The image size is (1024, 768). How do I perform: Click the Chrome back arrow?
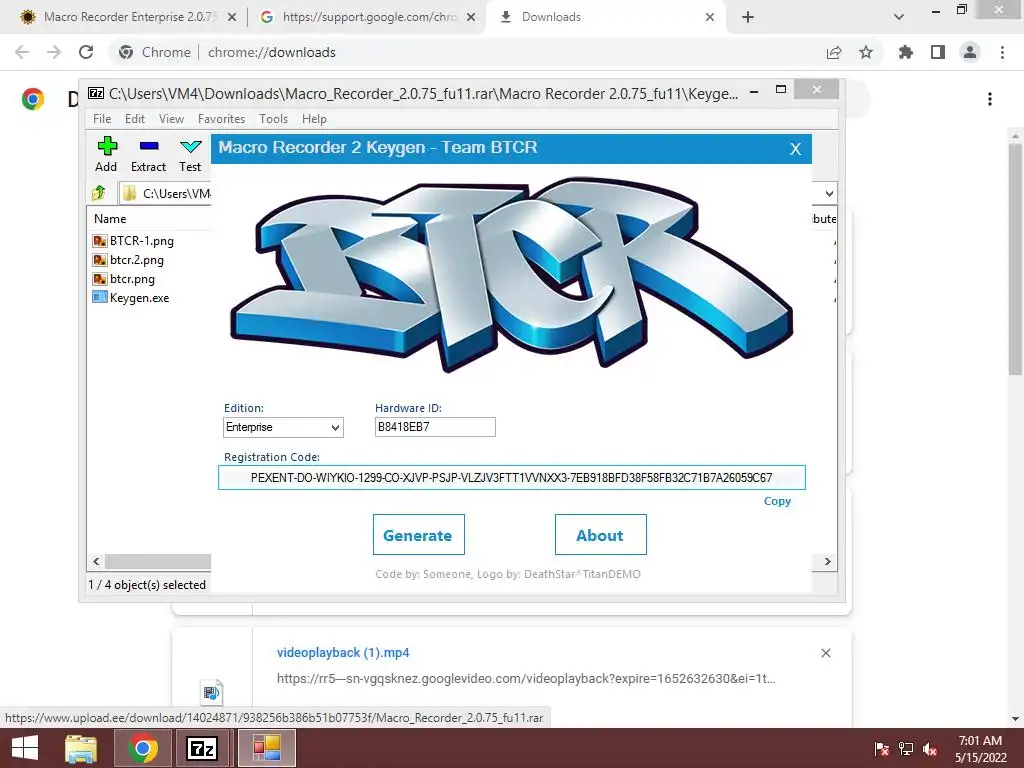[22, 52]
